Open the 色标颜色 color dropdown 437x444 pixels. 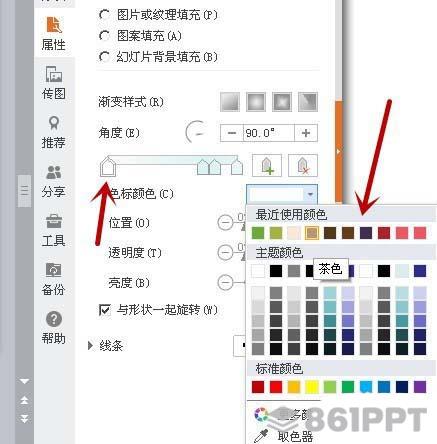(x=282, y=194)
